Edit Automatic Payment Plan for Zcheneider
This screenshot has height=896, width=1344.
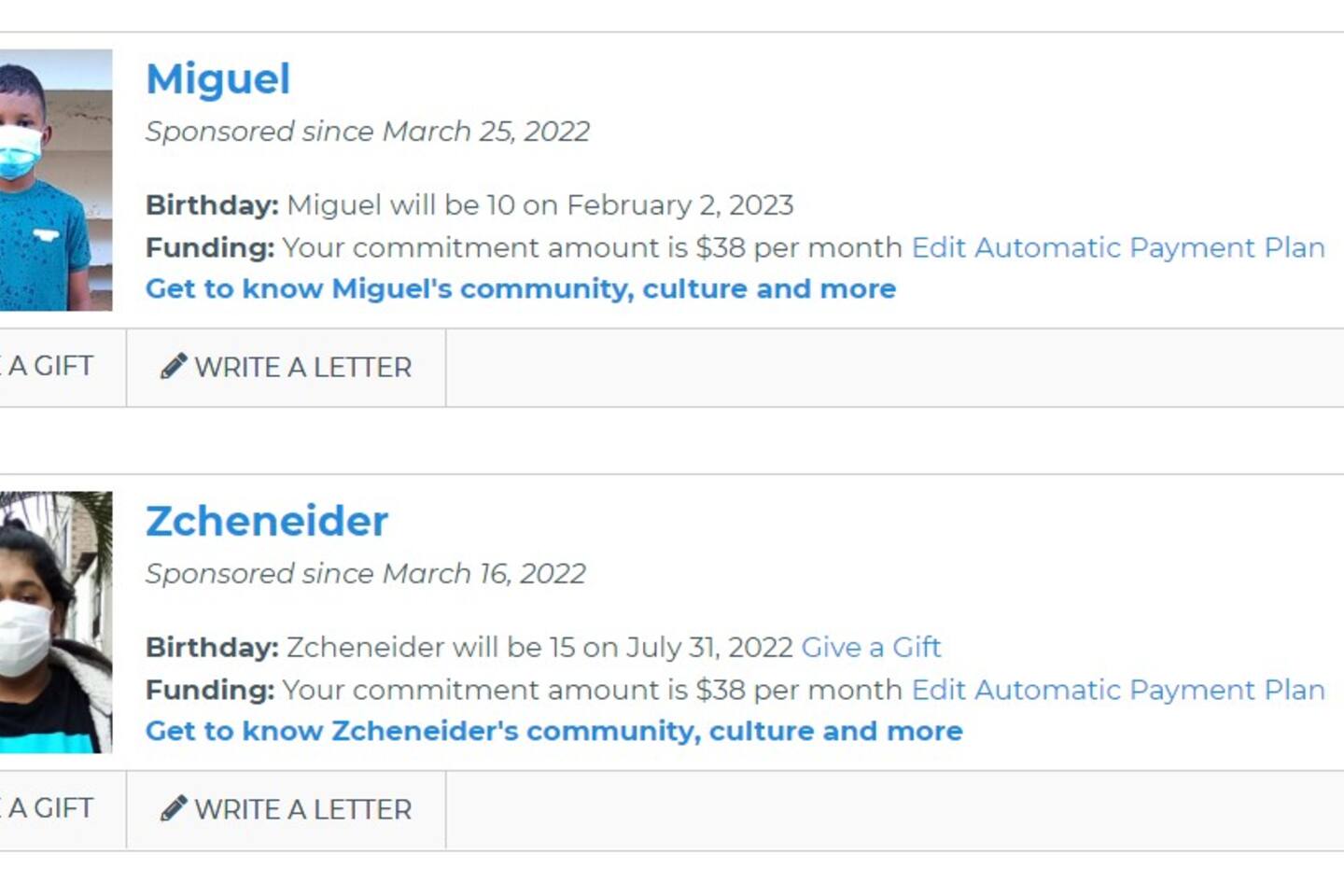click(1118, 690)
